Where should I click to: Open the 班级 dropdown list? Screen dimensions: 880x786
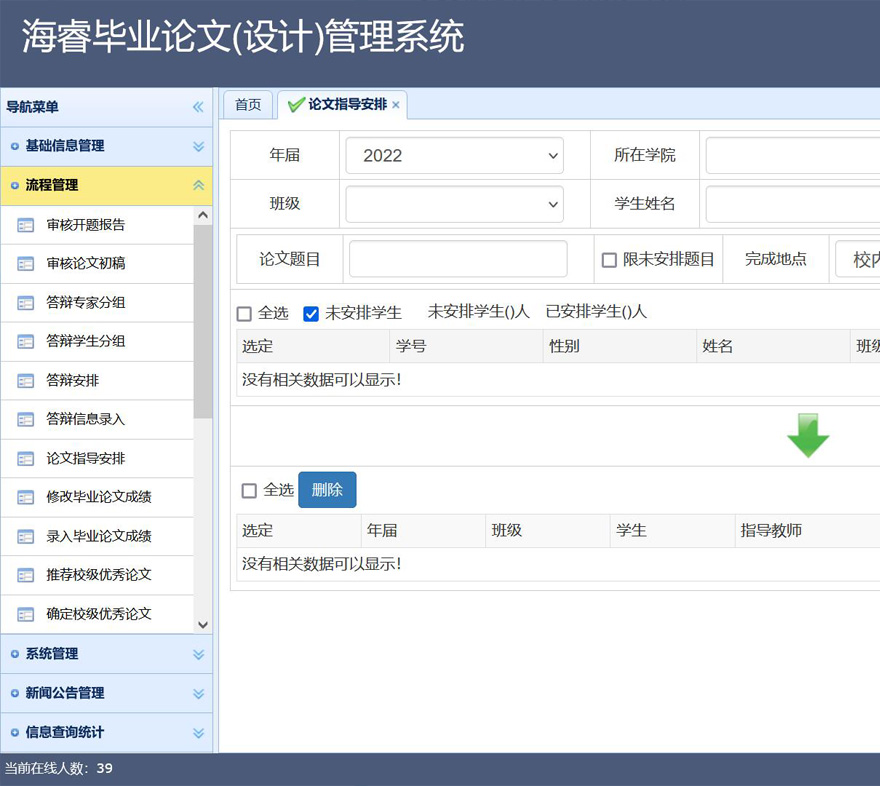coord(455,204)
